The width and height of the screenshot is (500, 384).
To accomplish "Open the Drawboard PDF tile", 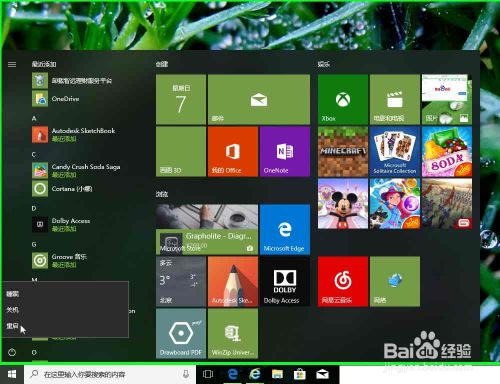I will [181, 334].
